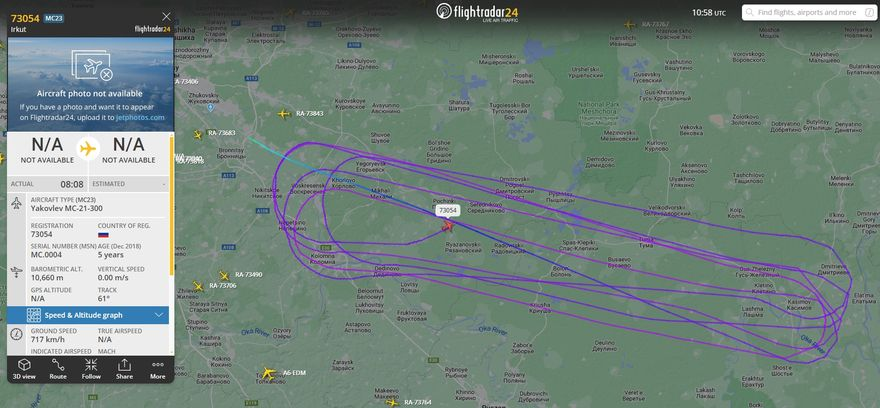Select aircraft RA-73683 near Bronnitsy
This screenshot has width=880, height=408.
click(x=198, y=135)
